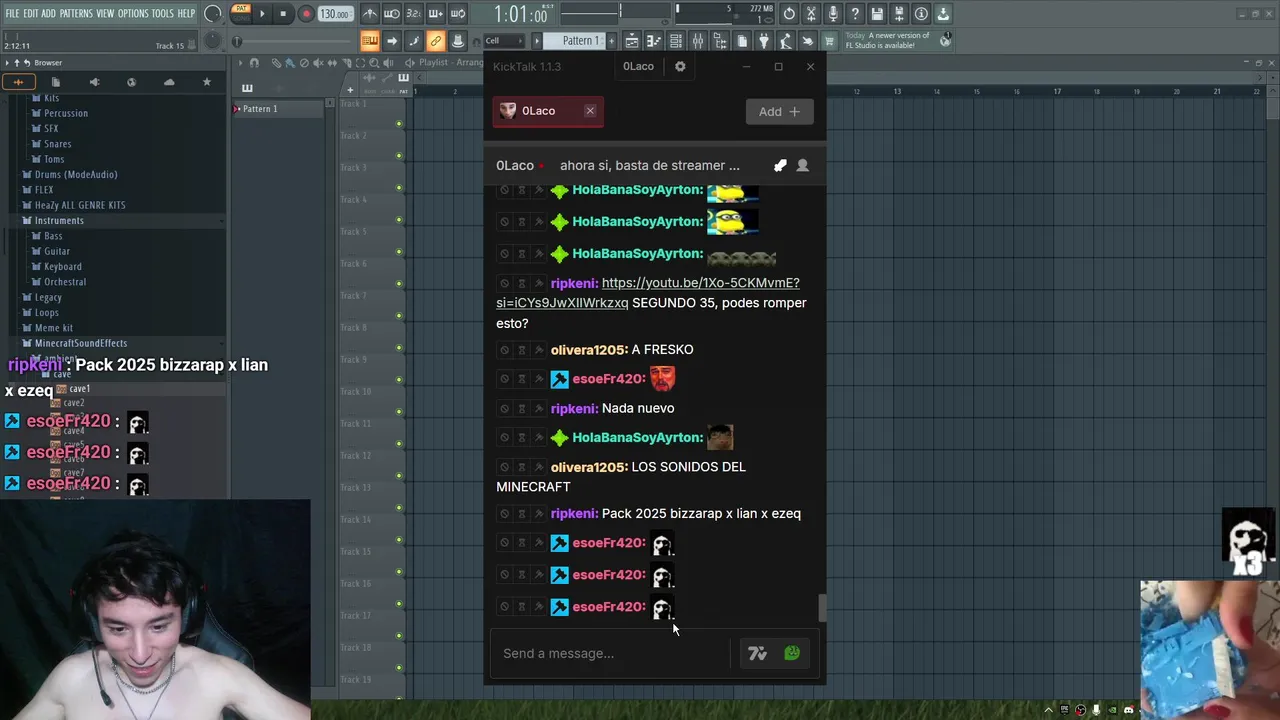Open the youtu.be link from ripkeni
Screen dimensions: 1280x720
tap(648, 293)
